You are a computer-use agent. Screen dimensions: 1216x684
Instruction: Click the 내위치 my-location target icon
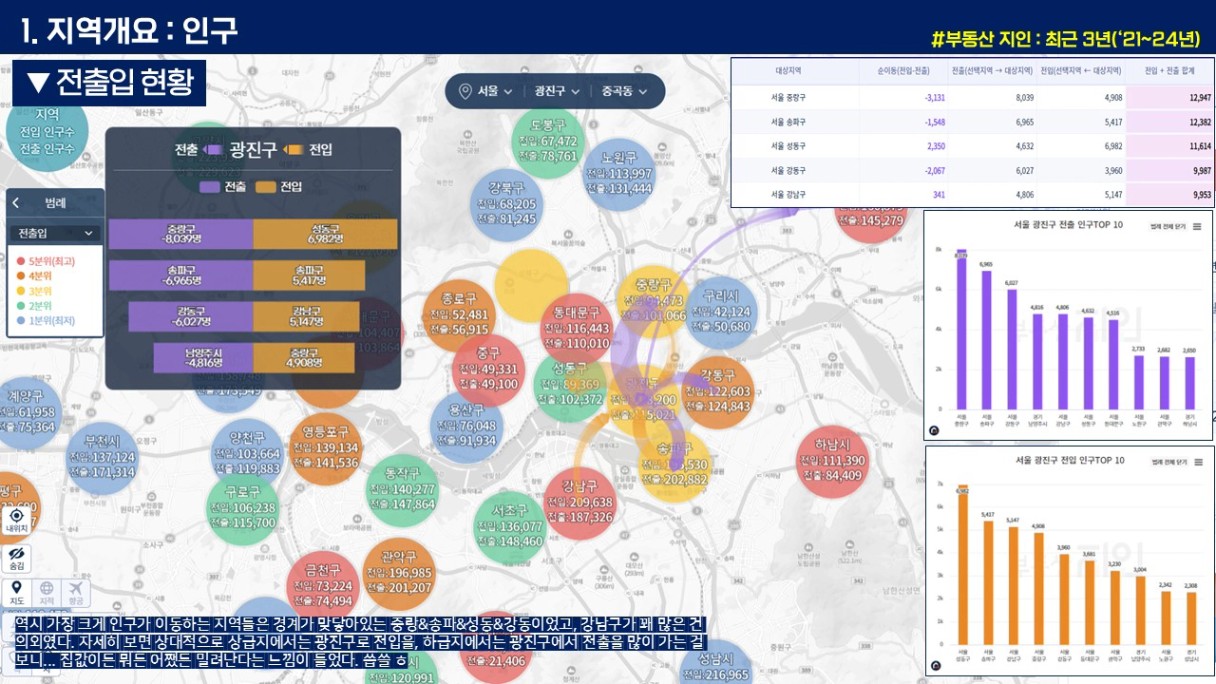[16, 516]
